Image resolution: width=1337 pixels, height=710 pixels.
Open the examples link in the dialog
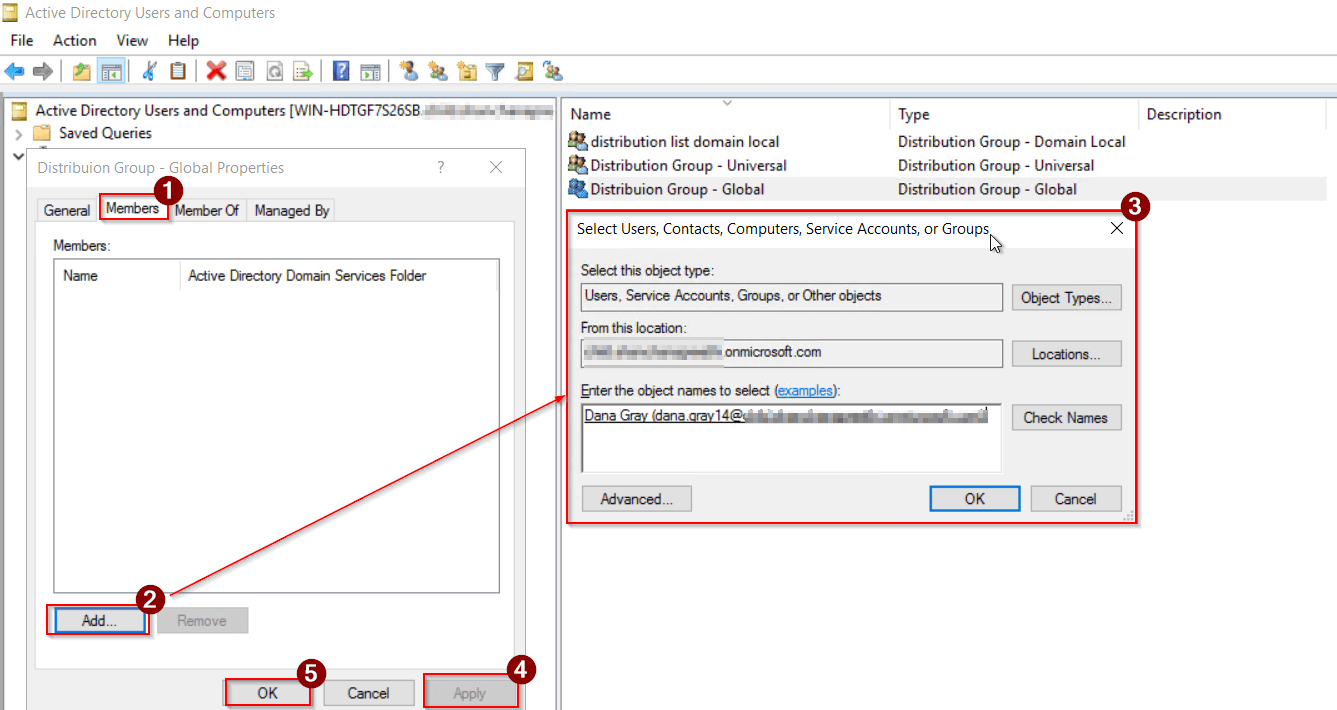tap(805, 390)
